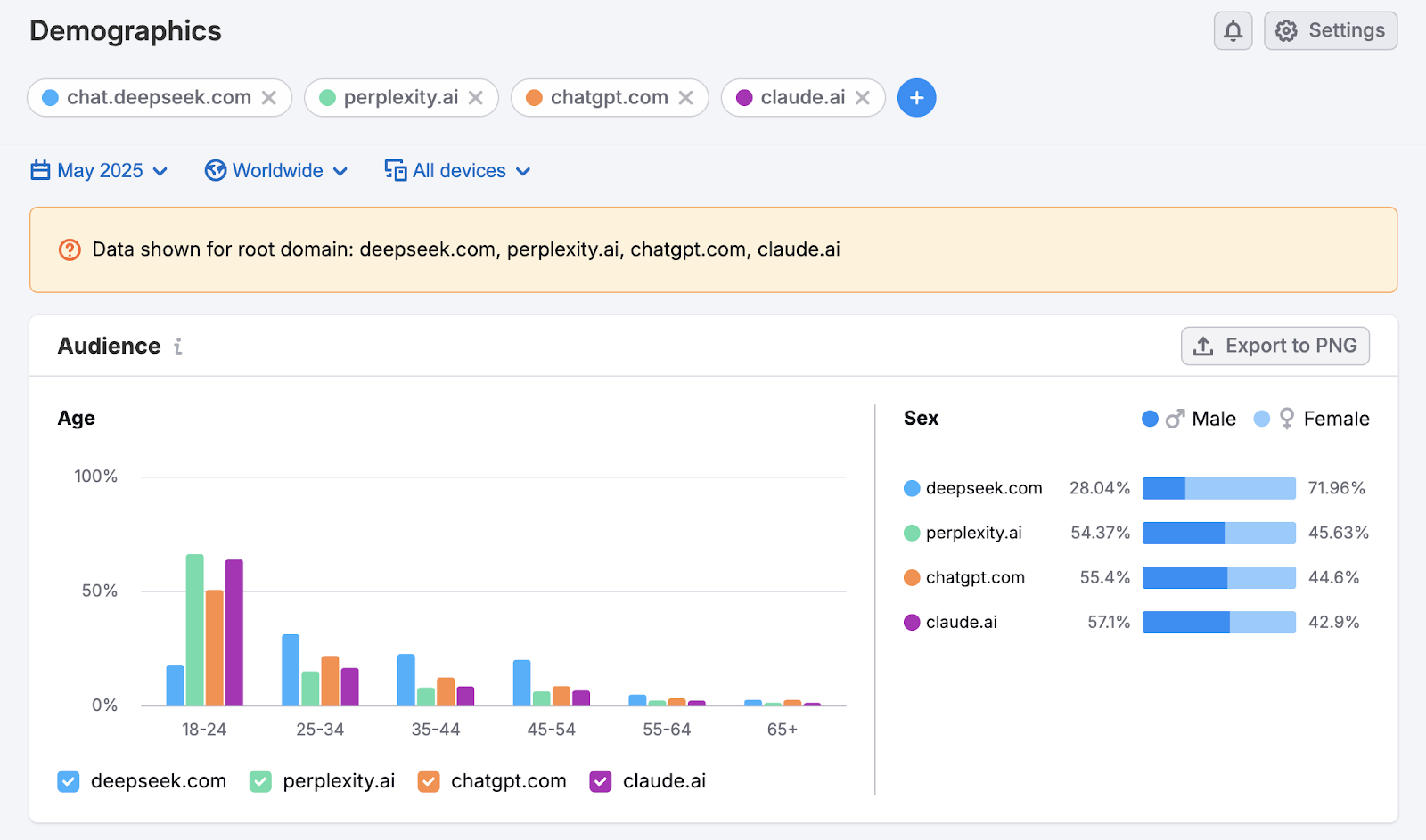Click chatgpt.com's male/female ratio bar
This screenshot has width=1426, height=840.
pyautogui.click(x=1219, y=577)
